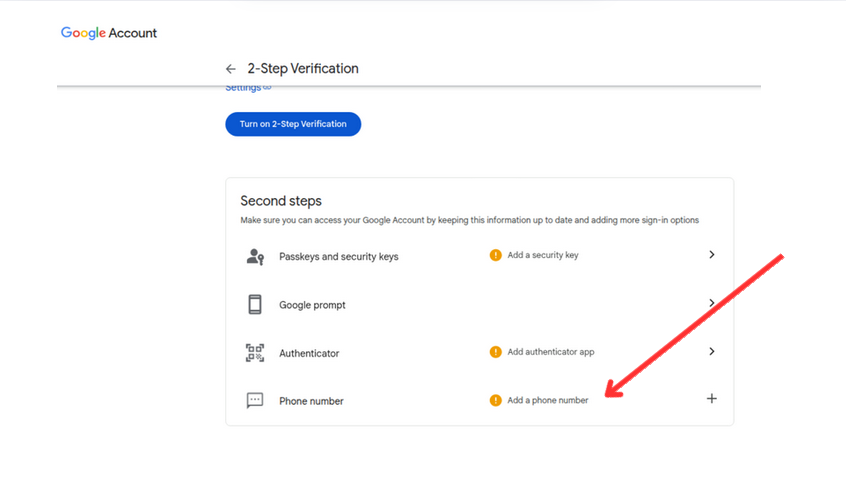Click warning icon beside Add a phone number
Viewport: 846px width, 477px height.
tap(495, 401)
